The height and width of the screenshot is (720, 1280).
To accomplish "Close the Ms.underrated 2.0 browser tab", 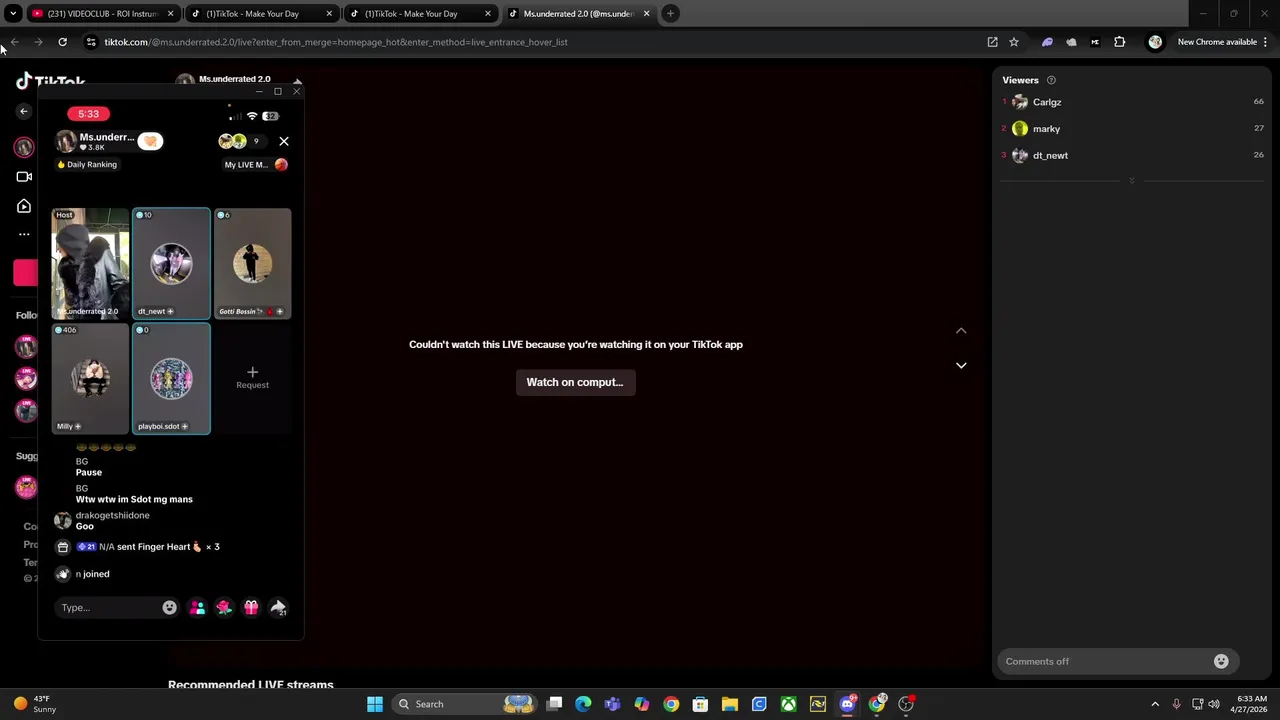I will coord(646,14).
